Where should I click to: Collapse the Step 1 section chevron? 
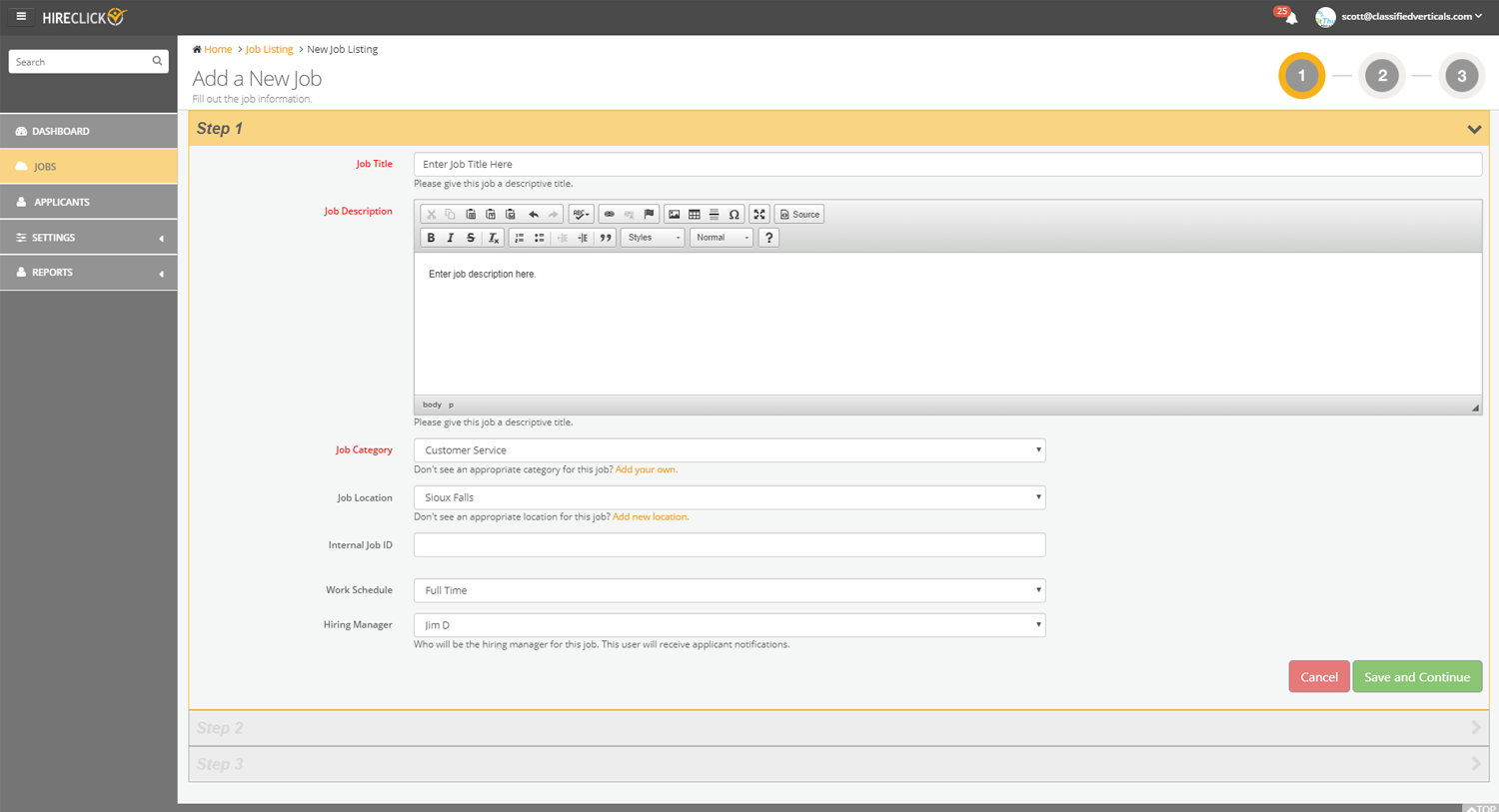pos(1474,129)
